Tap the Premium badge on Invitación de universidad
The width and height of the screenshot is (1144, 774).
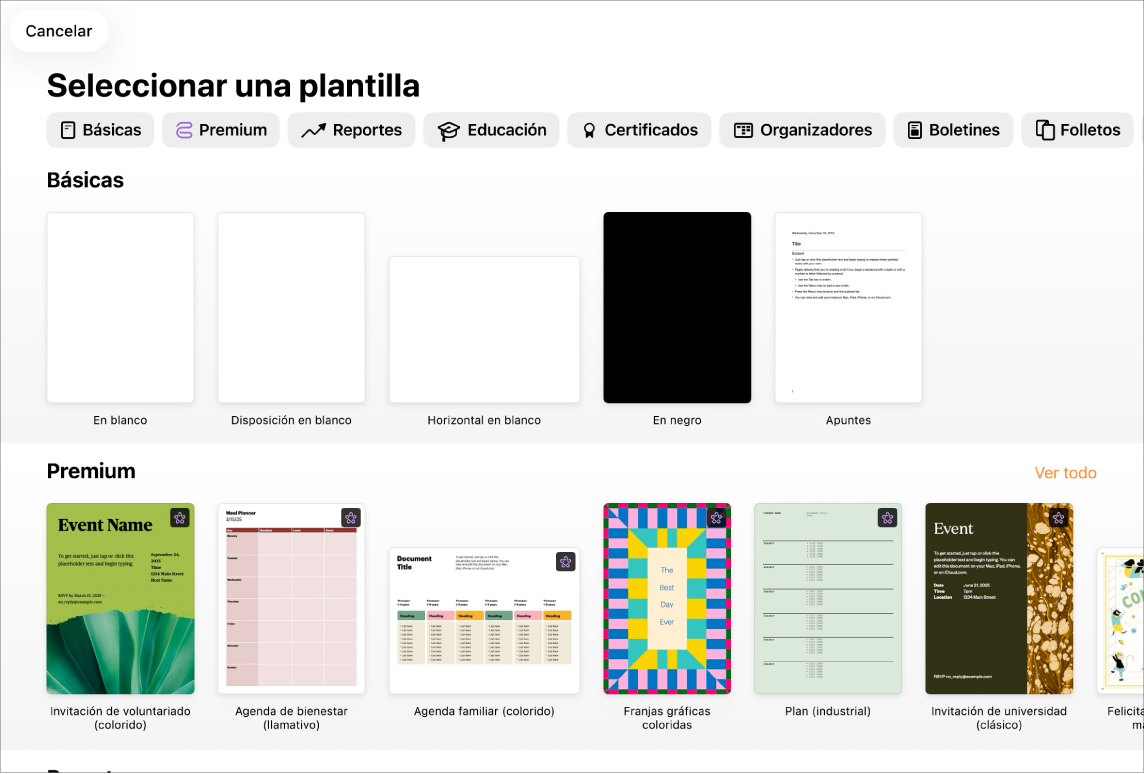click(1058, 519)
